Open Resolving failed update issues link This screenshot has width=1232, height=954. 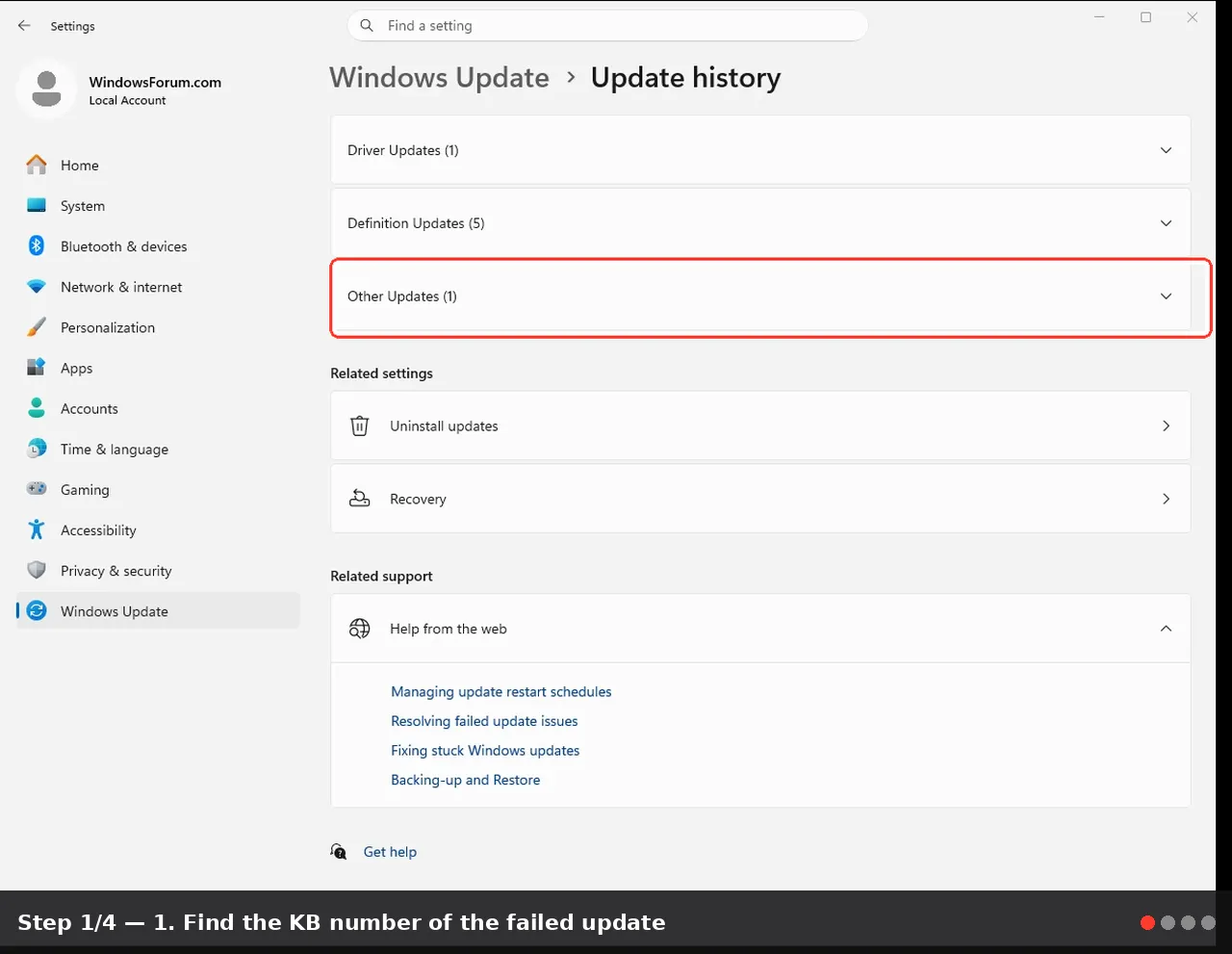[484, 721]
